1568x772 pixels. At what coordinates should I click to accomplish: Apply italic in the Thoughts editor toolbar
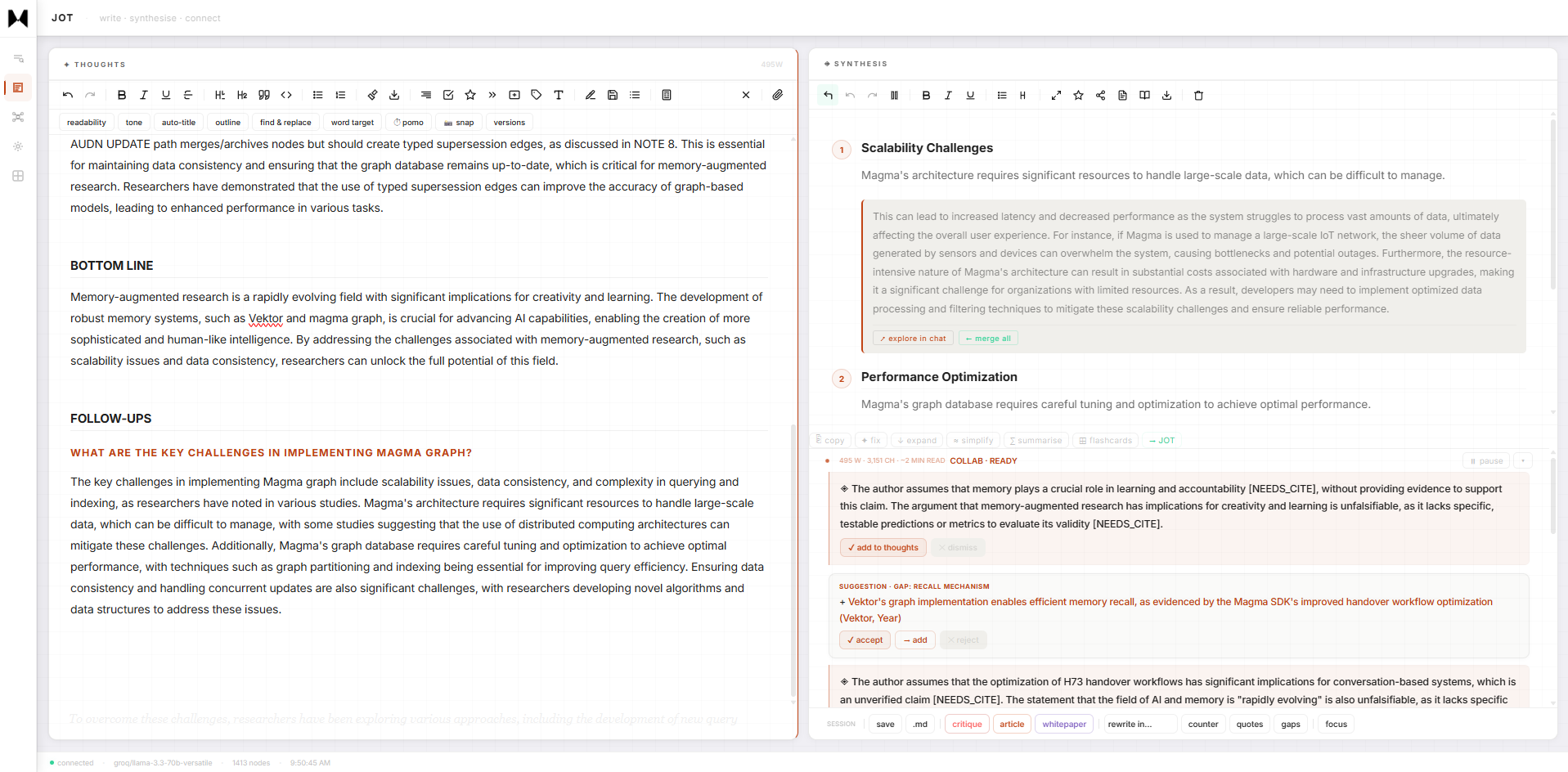(144, 95)
